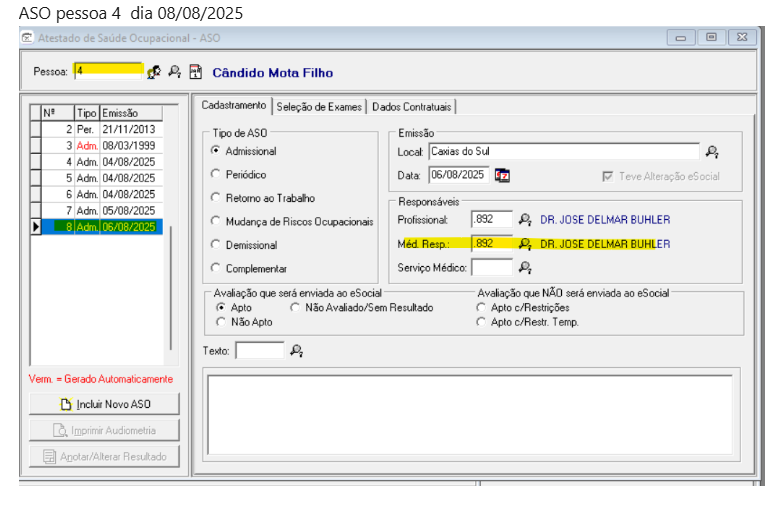
Task: Open the document icon before Cândido Mota Filho
Action: pos(195,72)
